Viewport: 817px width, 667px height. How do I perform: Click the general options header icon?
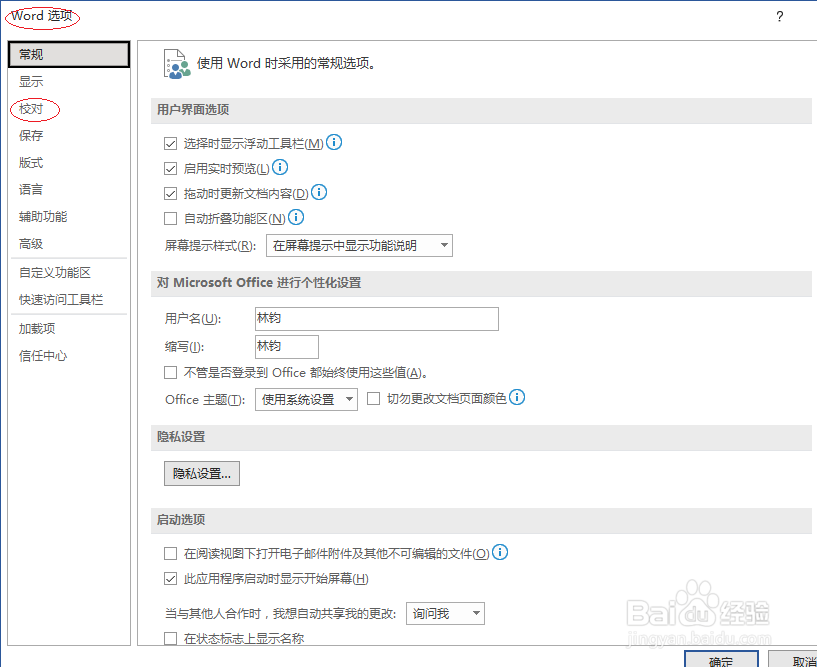coord(177,64)
